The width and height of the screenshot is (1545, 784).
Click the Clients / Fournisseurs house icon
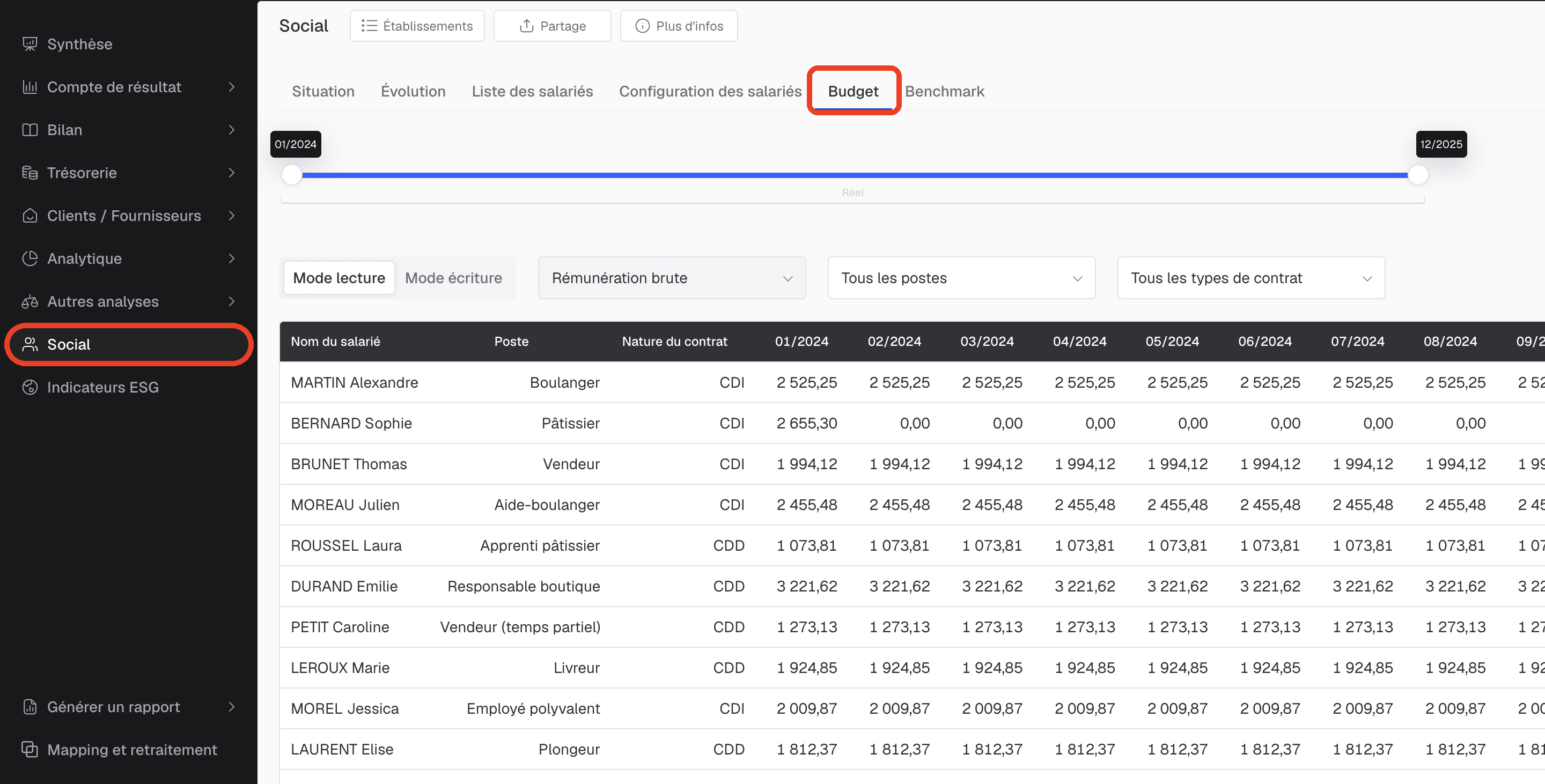click(x=30, y=216)
